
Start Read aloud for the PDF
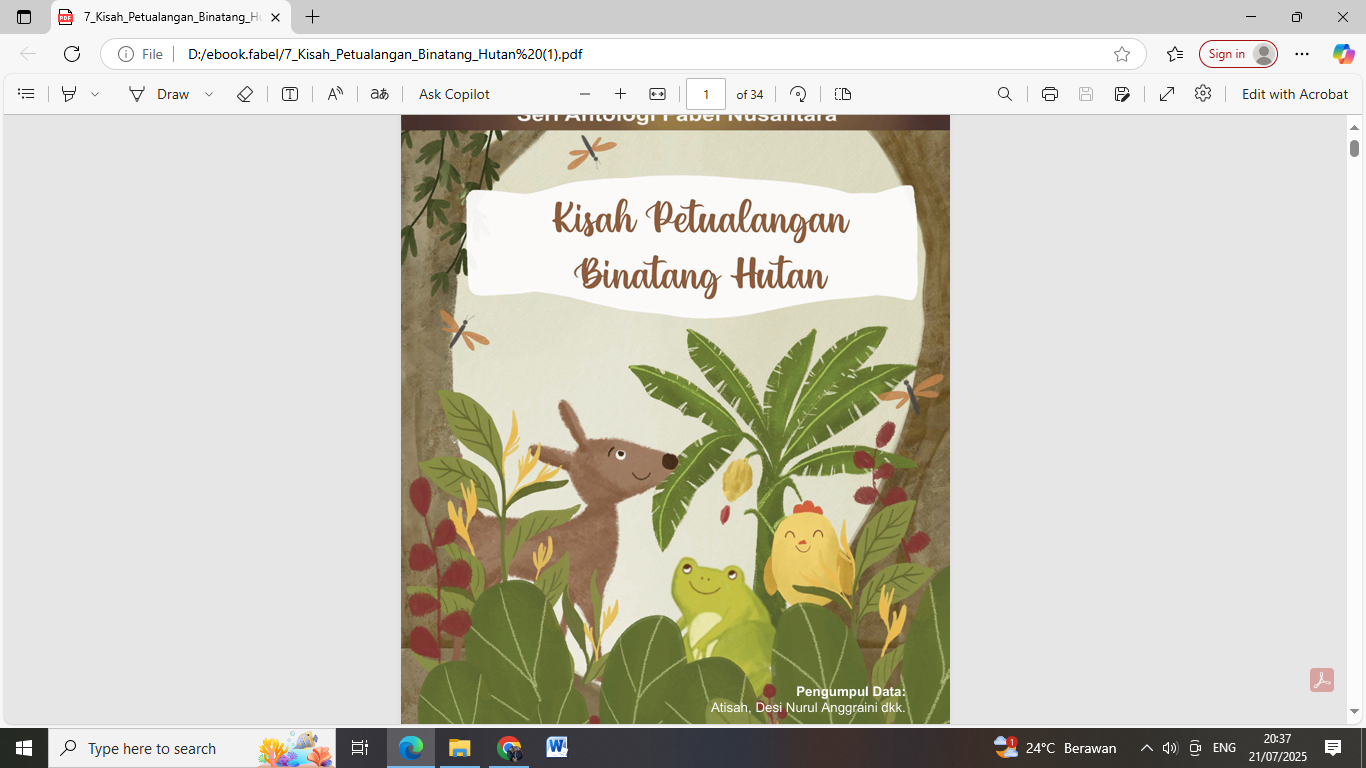334,93
